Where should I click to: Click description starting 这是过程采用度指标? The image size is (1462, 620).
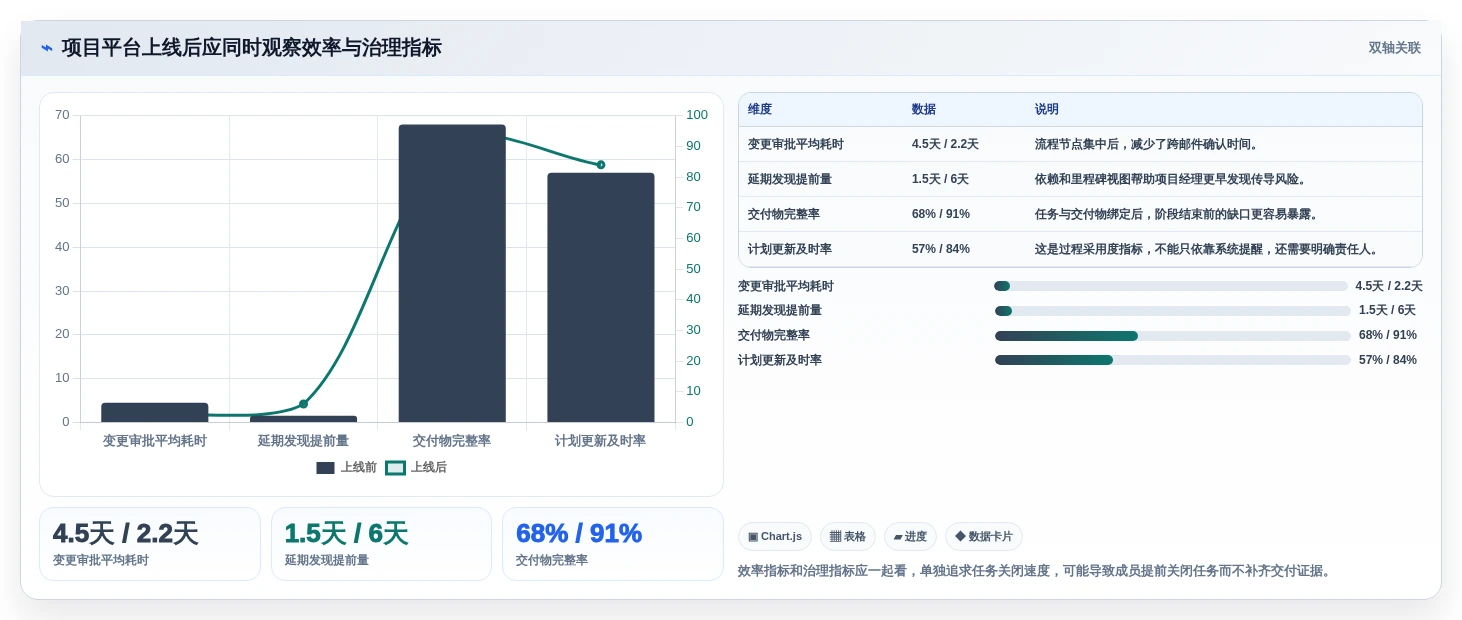pos(1208,249)
